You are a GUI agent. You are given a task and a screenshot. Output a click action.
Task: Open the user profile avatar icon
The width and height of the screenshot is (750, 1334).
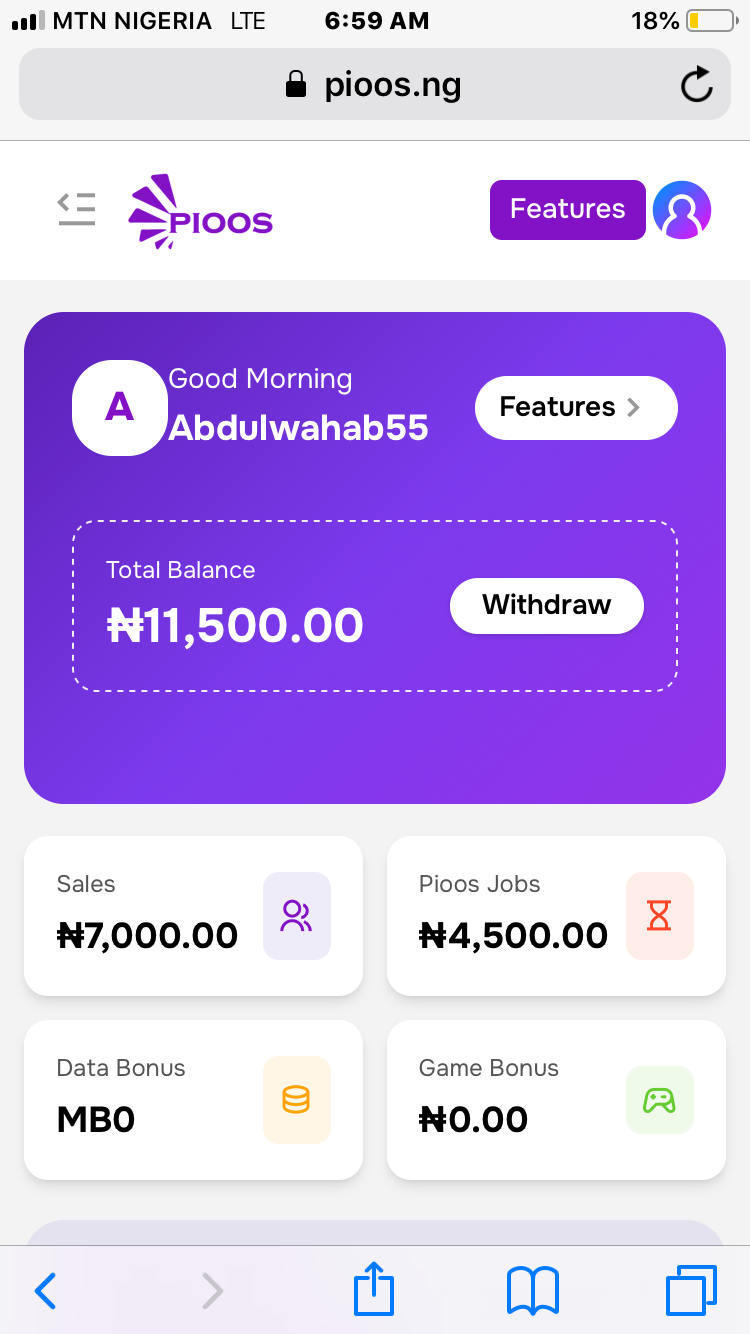[x=681, y=210]
